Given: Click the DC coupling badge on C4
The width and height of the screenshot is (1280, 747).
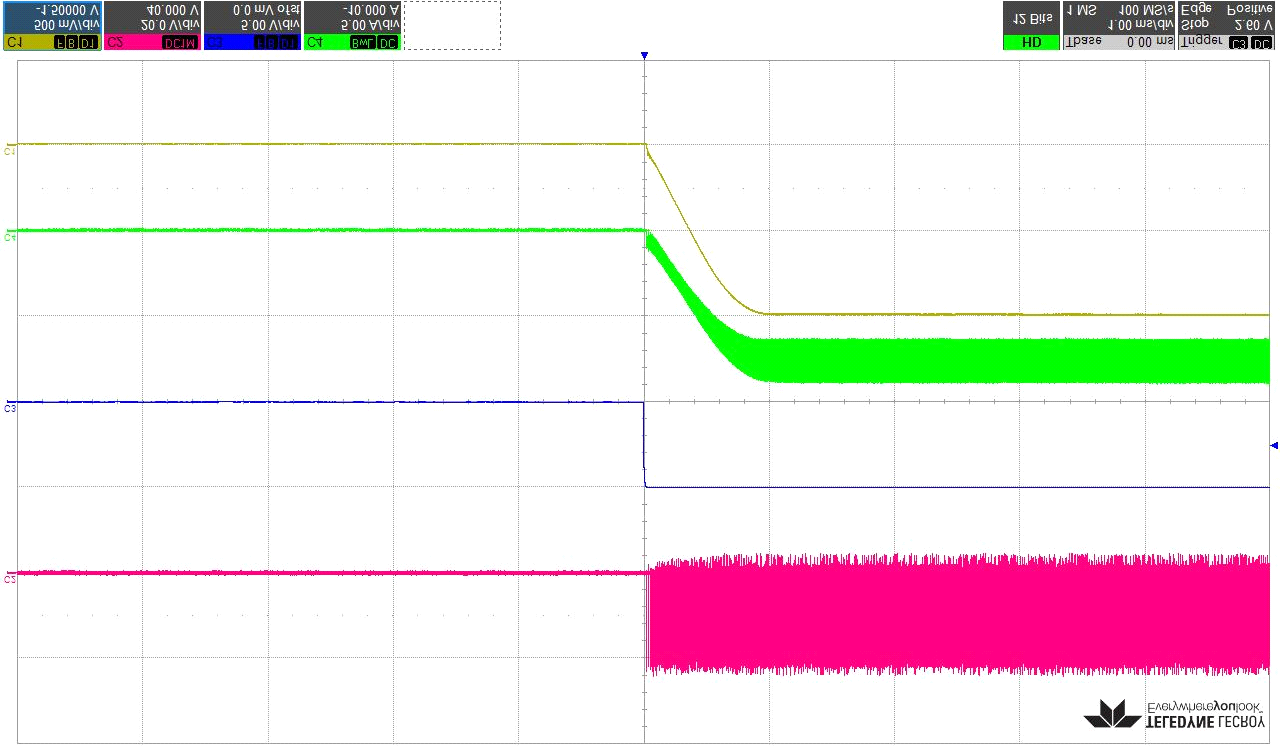Looking at the screenshot, I should (x=387, y=43).
